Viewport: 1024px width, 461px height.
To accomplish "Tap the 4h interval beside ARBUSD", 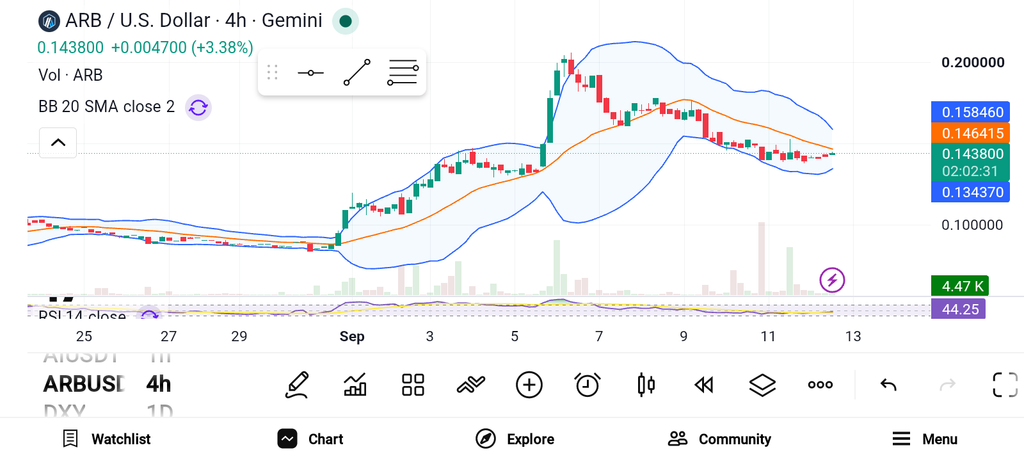I will [x=159, y=384].
